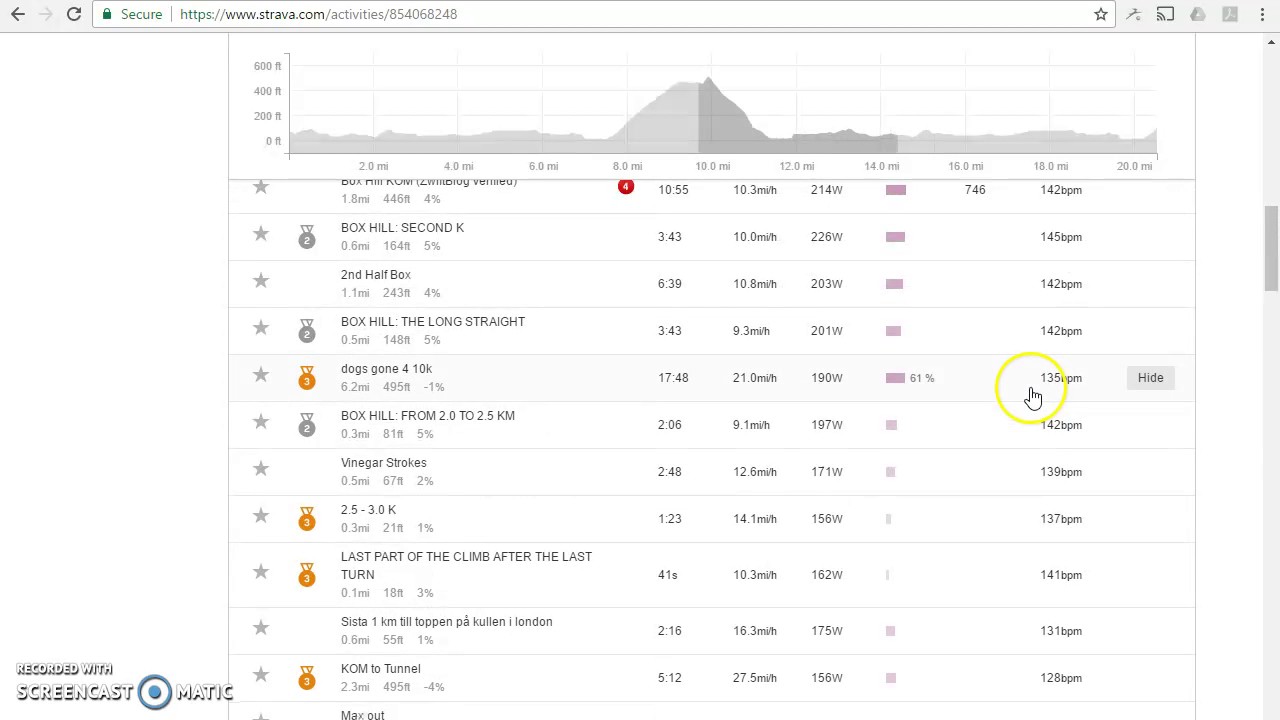Star the BOX HILL: SECOND K segment

[261, 234]
